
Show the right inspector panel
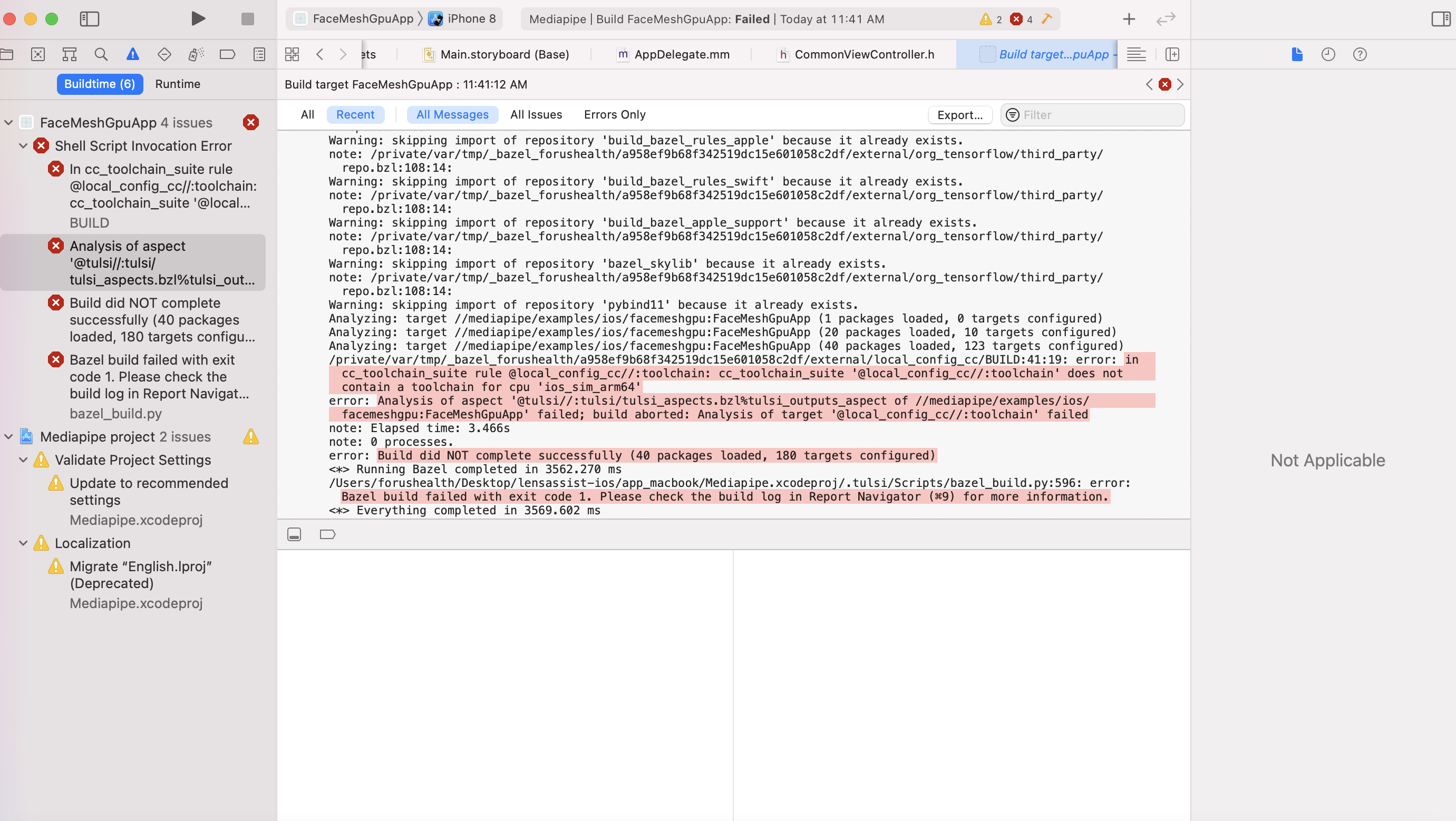coord(1440,18)
